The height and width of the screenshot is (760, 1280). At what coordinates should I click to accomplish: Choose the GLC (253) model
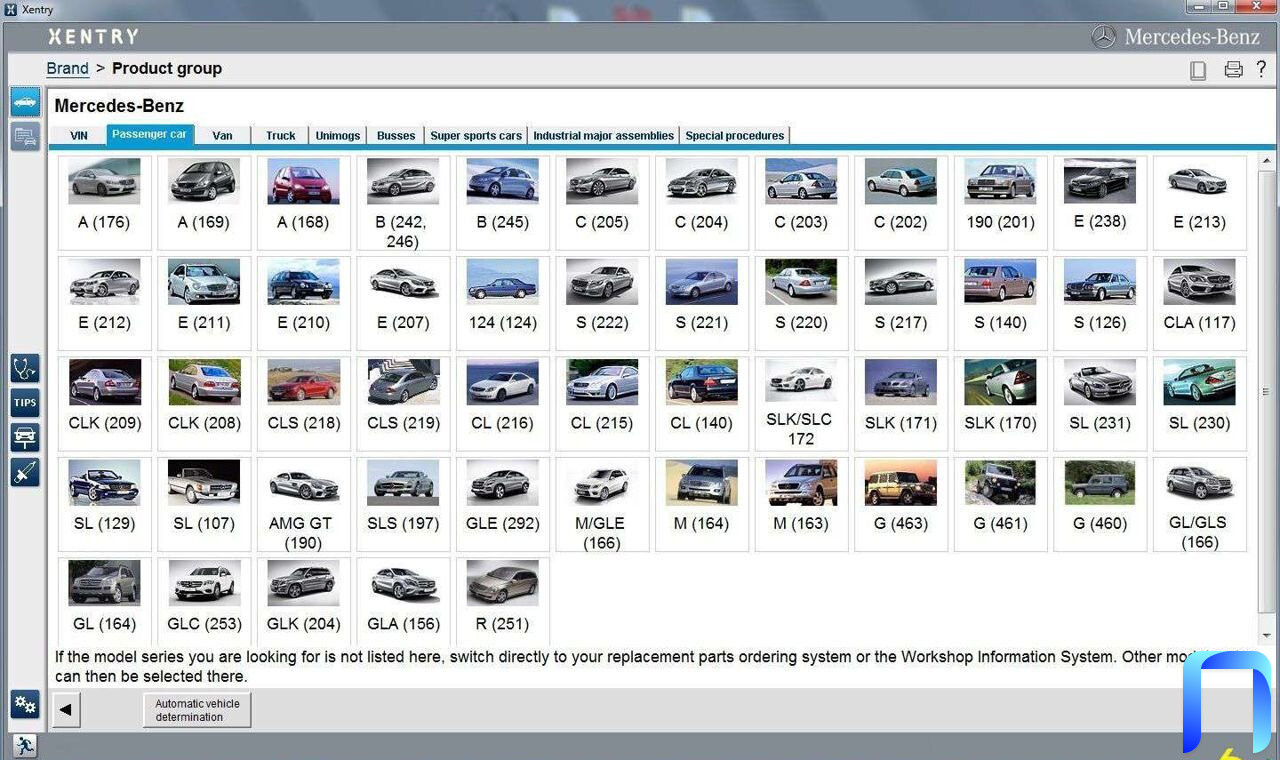pyautogui.click(x=204, y=601)
